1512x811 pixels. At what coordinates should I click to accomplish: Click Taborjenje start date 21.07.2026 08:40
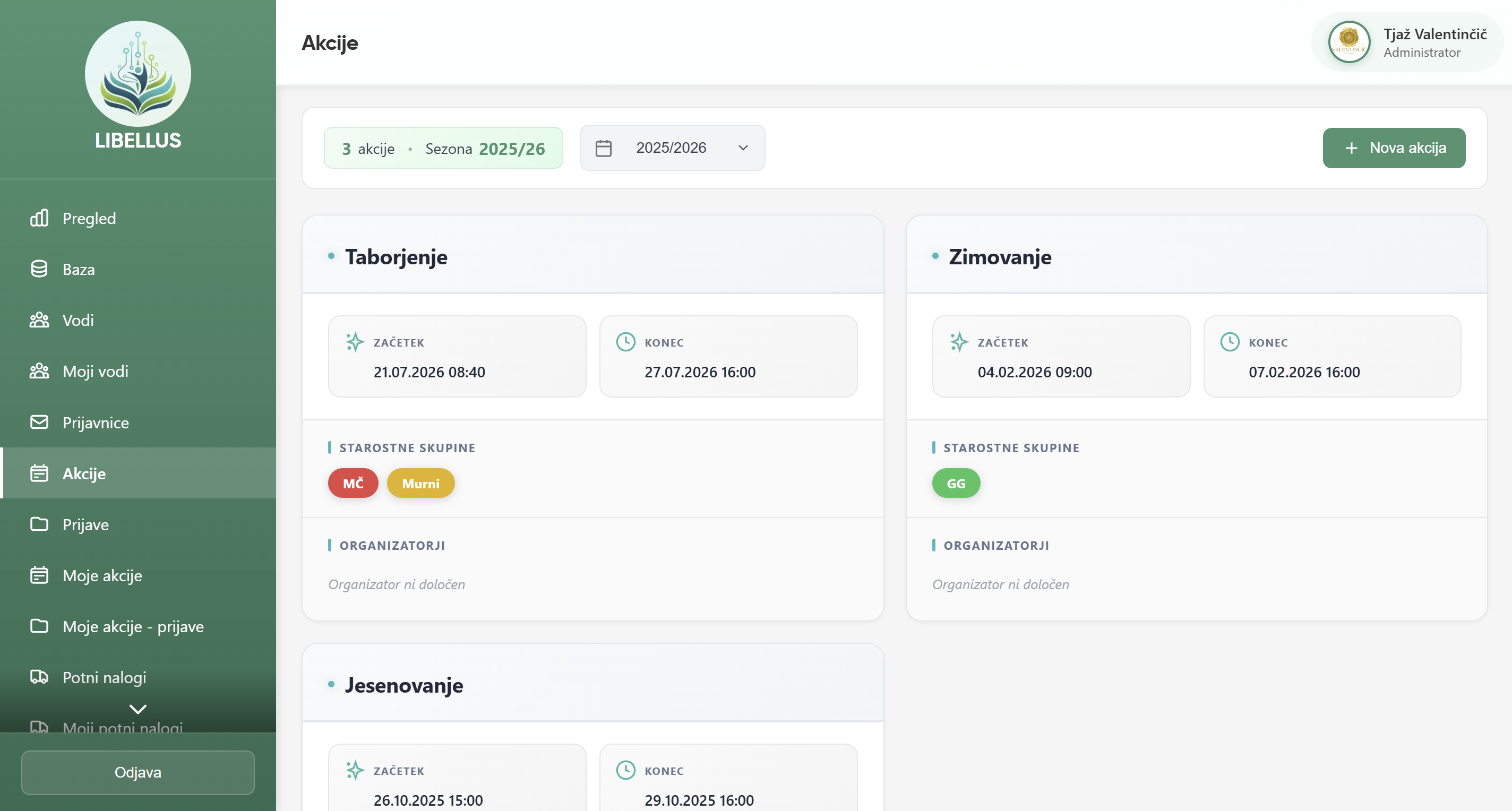pyautogui.click(x=429, y=372)
